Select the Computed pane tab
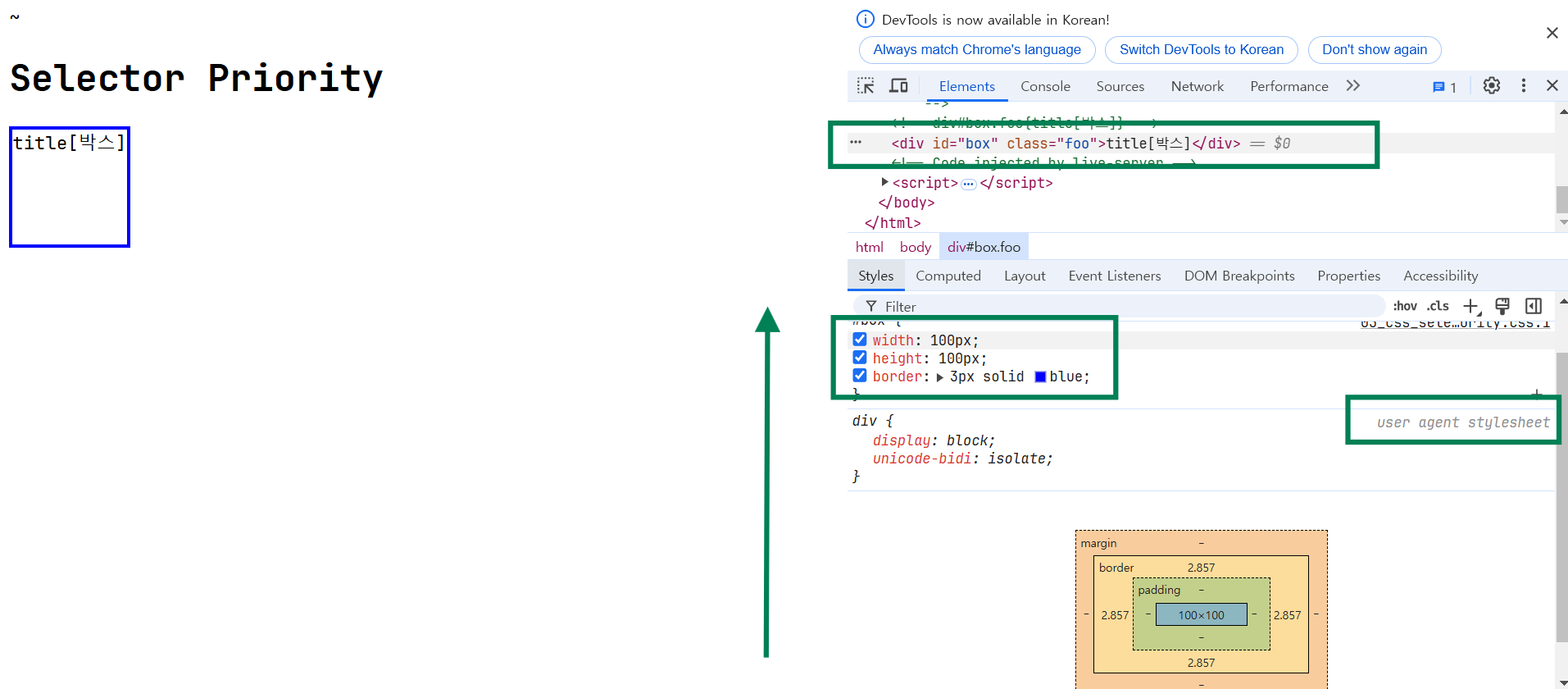The height and width of the screenshot is (689, 1568). [948, 276]
